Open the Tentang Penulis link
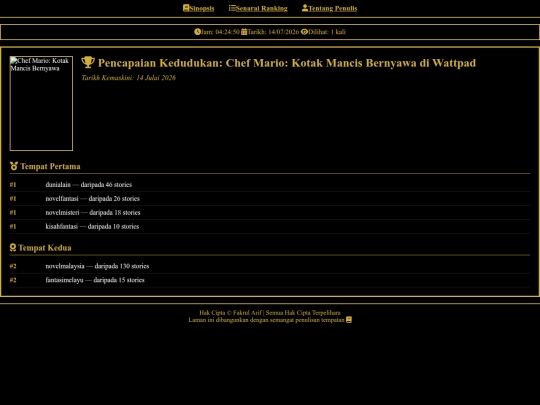The height and width of the screenshot is (405, 540). [329, 8]
